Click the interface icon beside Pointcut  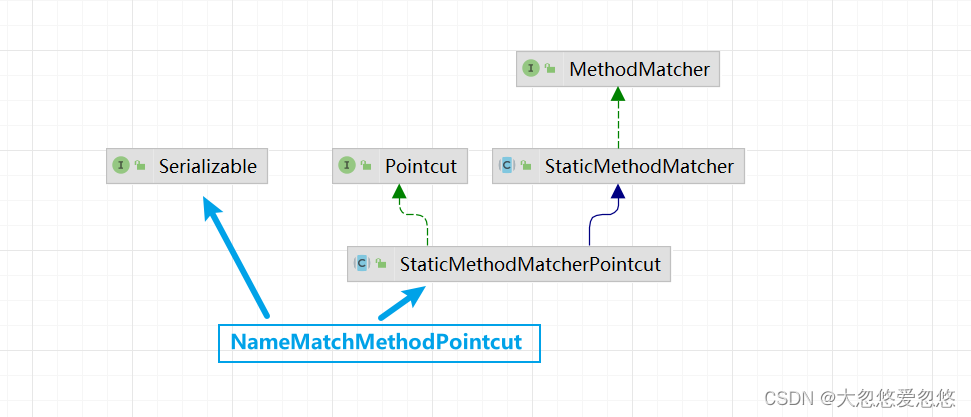tap(347, 165)
